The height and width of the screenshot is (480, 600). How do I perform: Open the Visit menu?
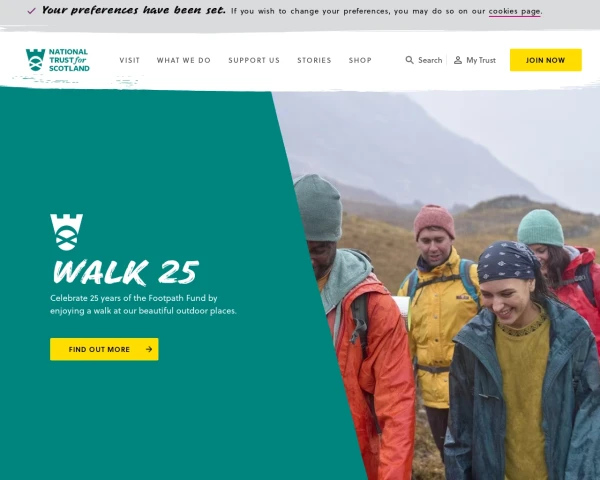pos(130,60)
